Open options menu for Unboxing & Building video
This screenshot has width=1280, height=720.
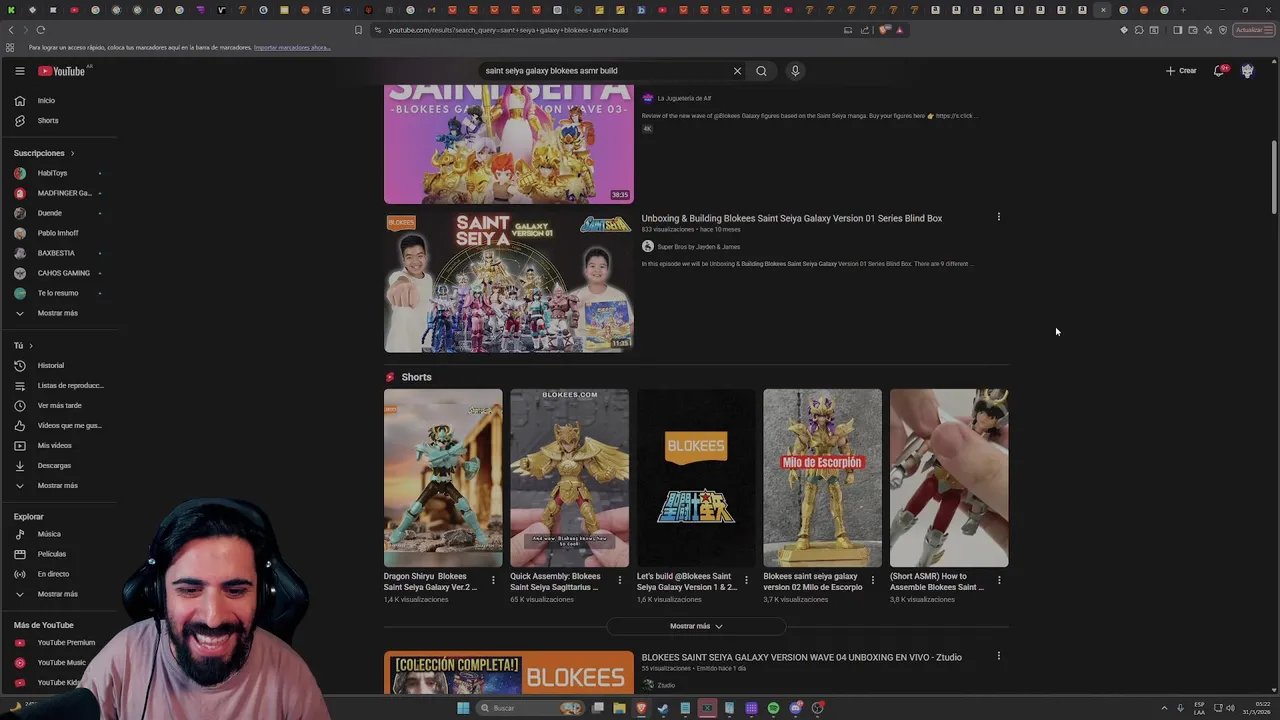click(x=998, y=217)
